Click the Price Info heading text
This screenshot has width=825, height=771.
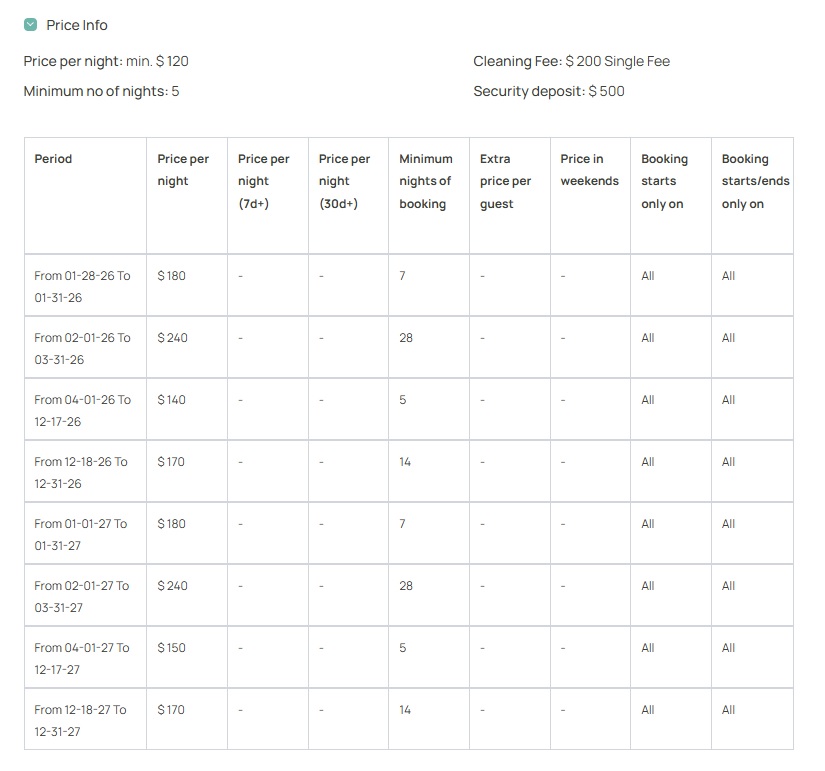point(77,25)
